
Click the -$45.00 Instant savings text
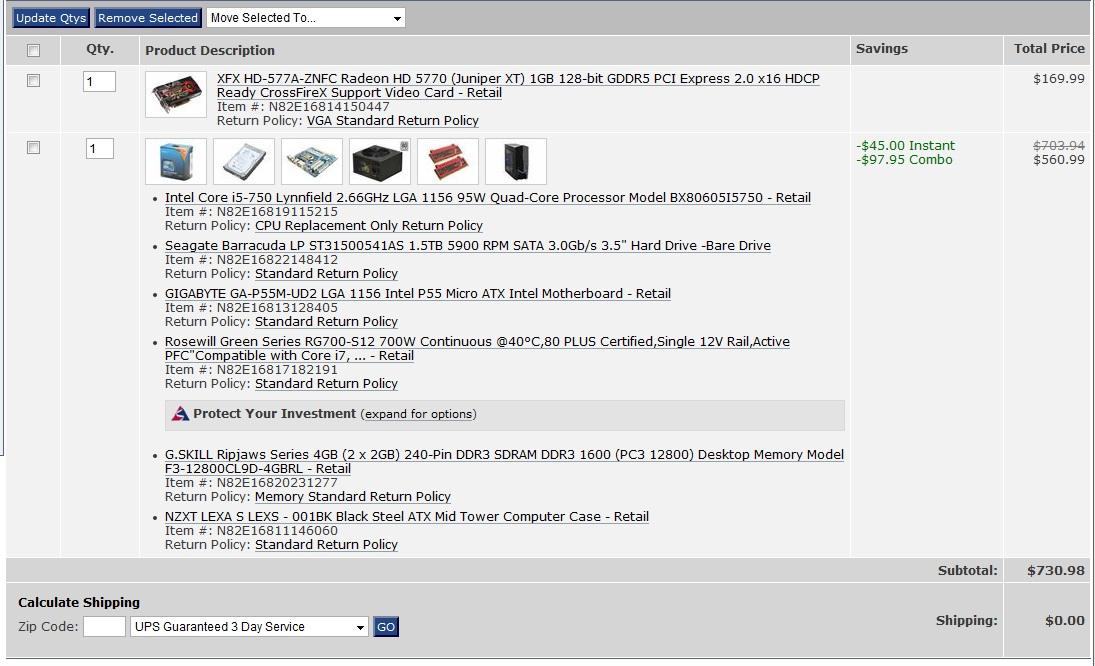coord(906,146)
